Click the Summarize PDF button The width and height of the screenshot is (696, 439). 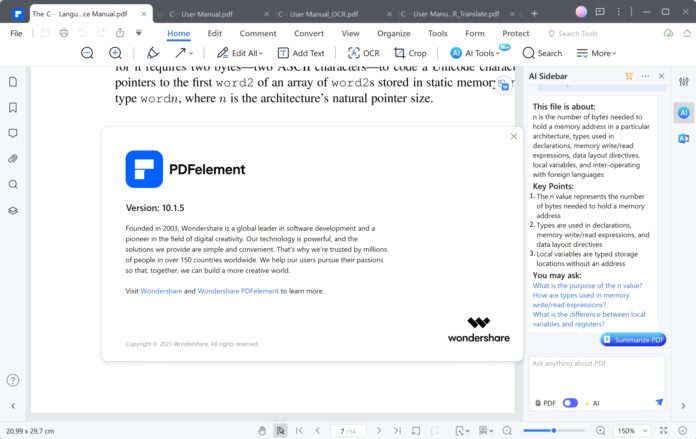click(x=633, y=340)
